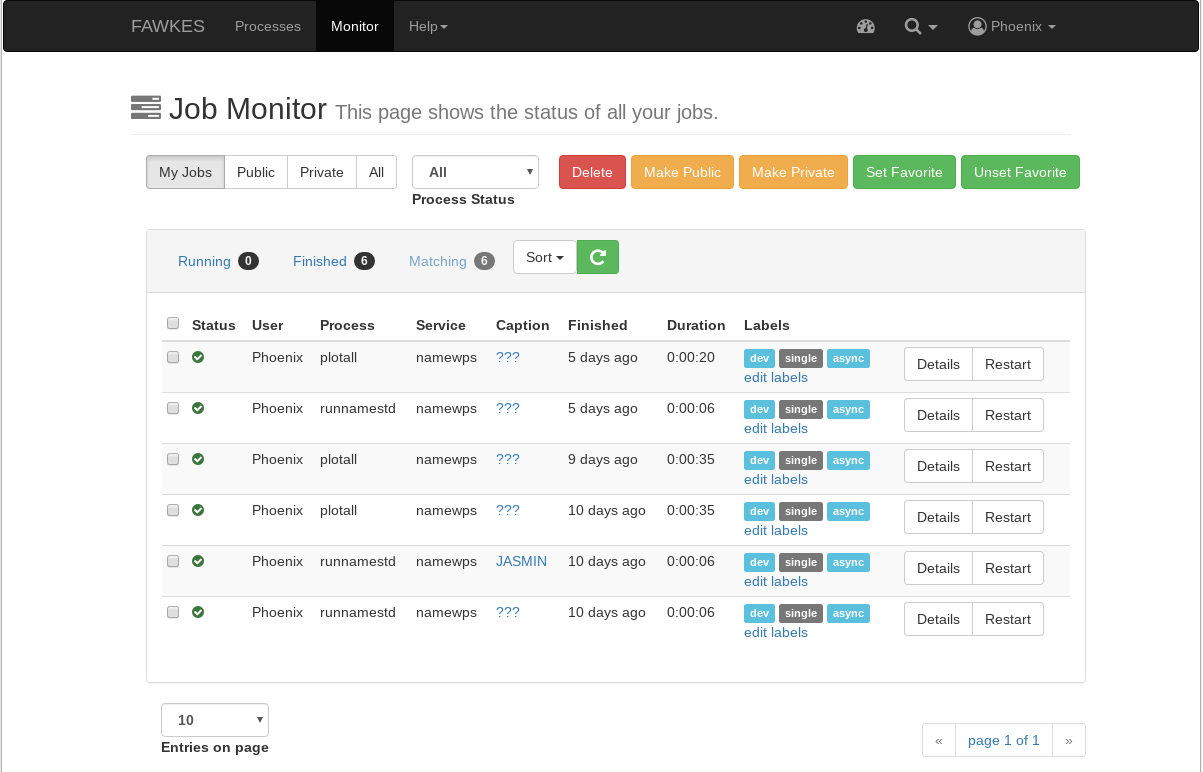Open the Entries on page dropdown

tap(215, 720)
